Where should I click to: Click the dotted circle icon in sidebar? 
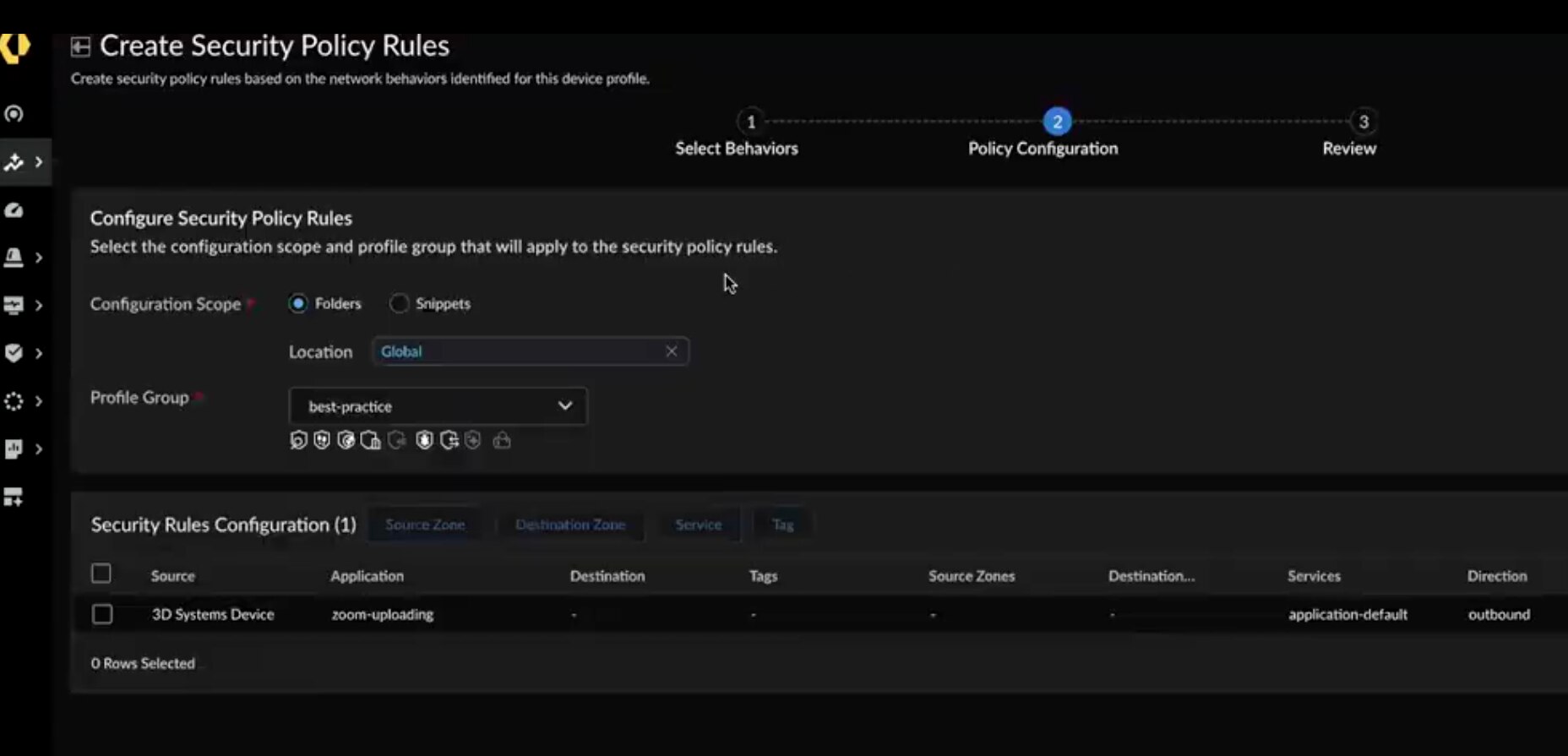tap(14, 401)
